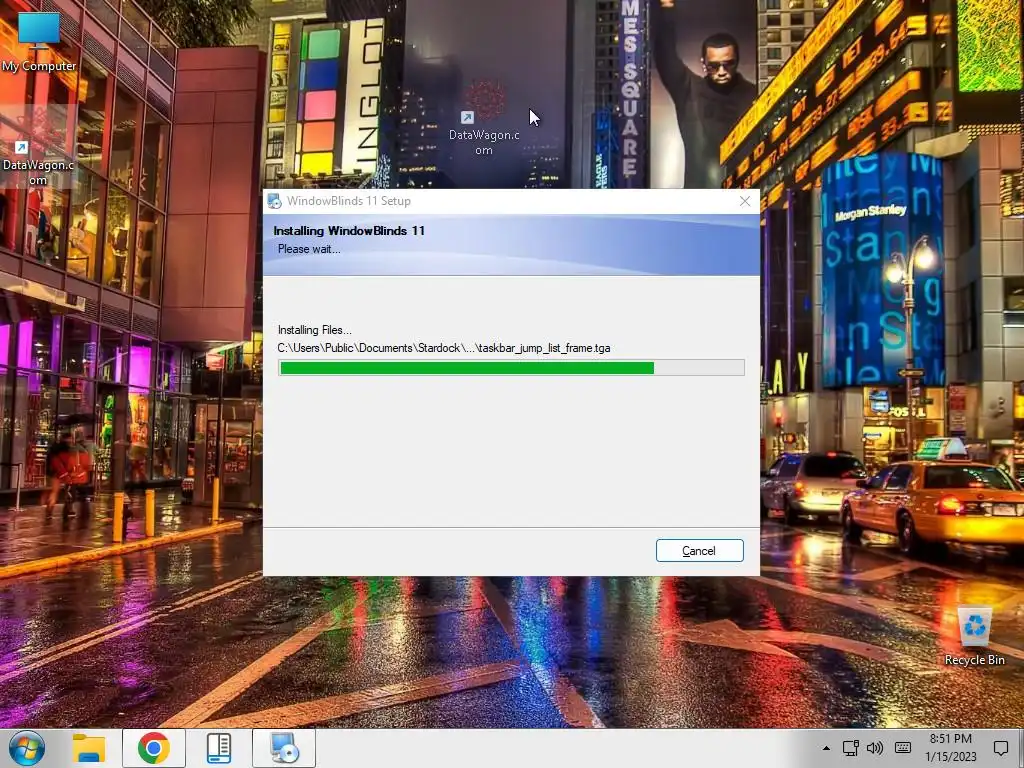
Task: Switch to the WindowBlinds setup taskbar icon
Action: [284, 748]
